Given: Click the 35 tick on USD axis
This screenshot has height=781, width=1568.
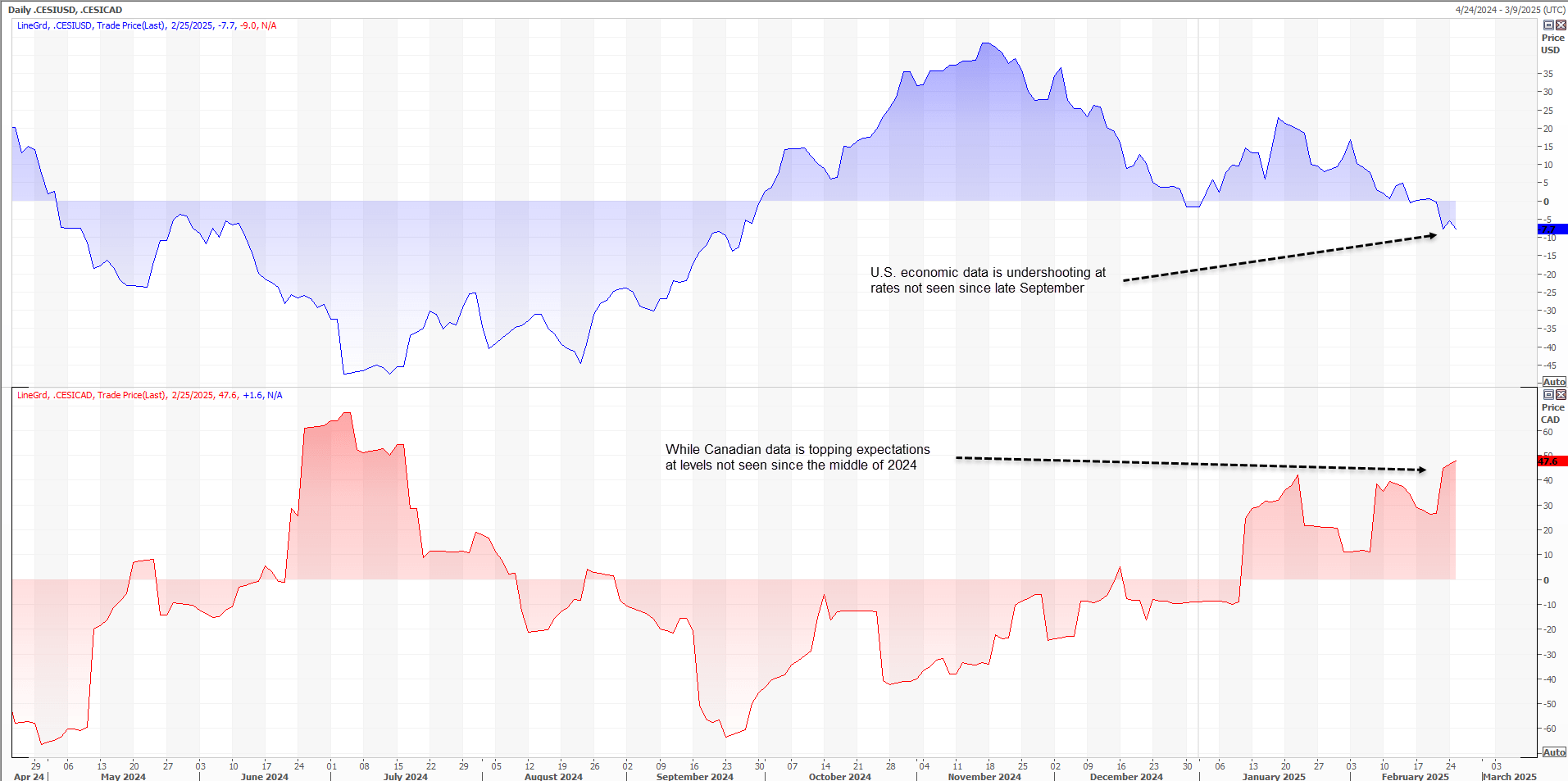Looking at the screenshot, I should pyautogui.click(x=1548, y=74).
